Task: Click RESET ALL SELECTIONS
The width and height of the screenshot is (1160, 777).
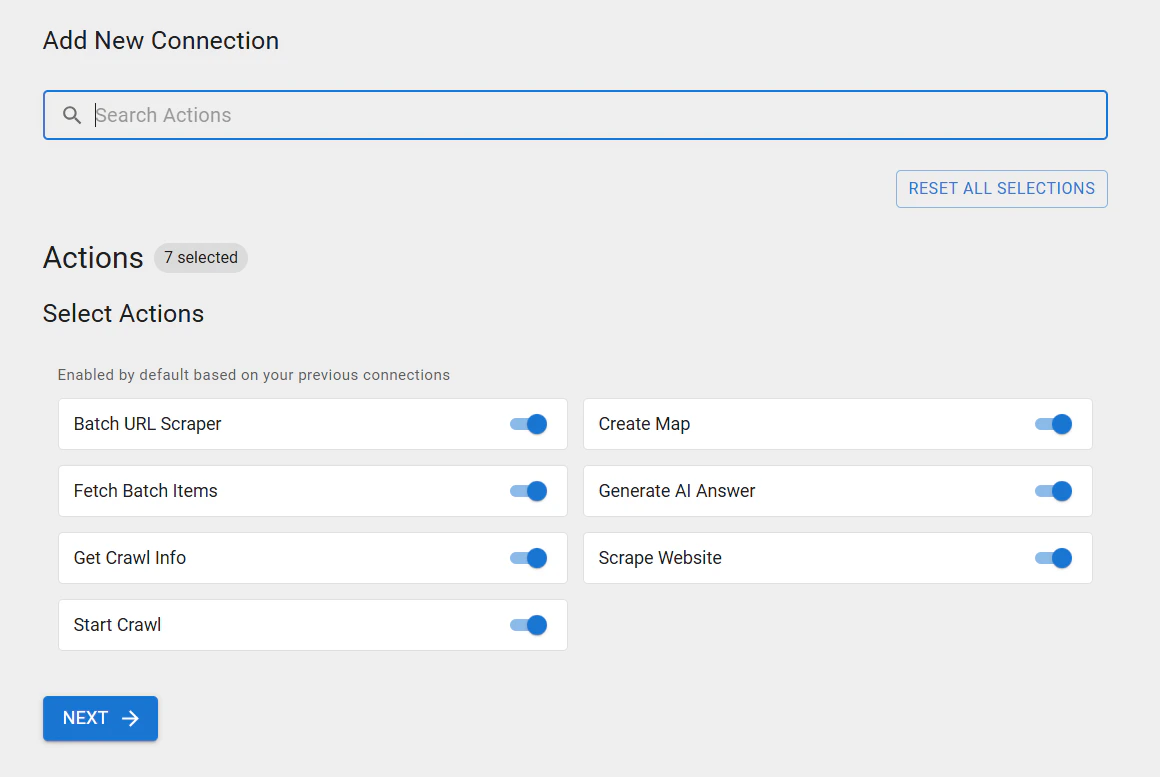Action: [1001, 188]
